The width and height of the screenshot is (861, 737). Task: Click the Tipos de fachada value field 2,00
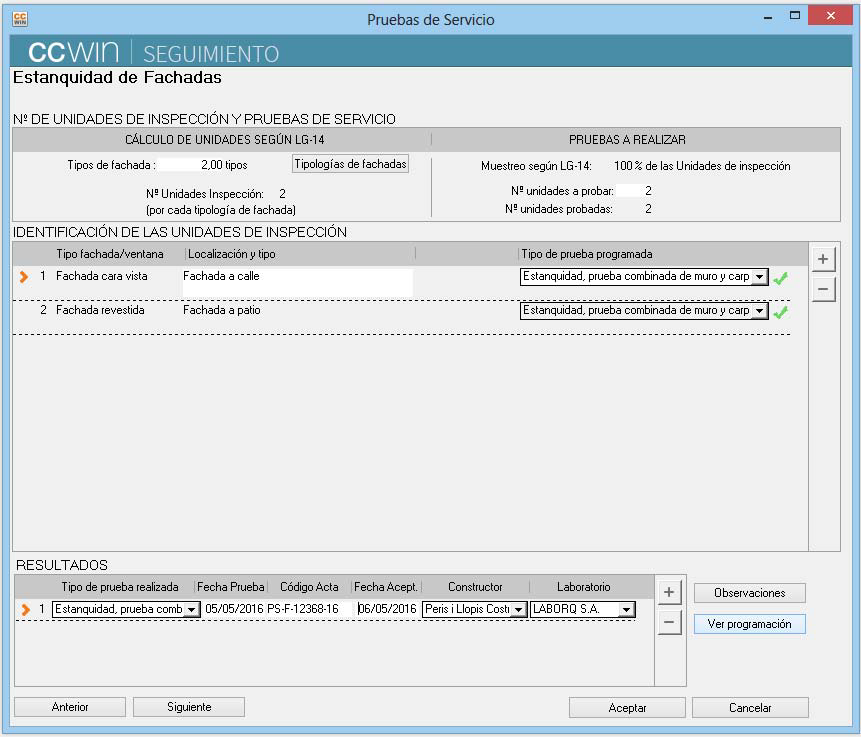191,165
